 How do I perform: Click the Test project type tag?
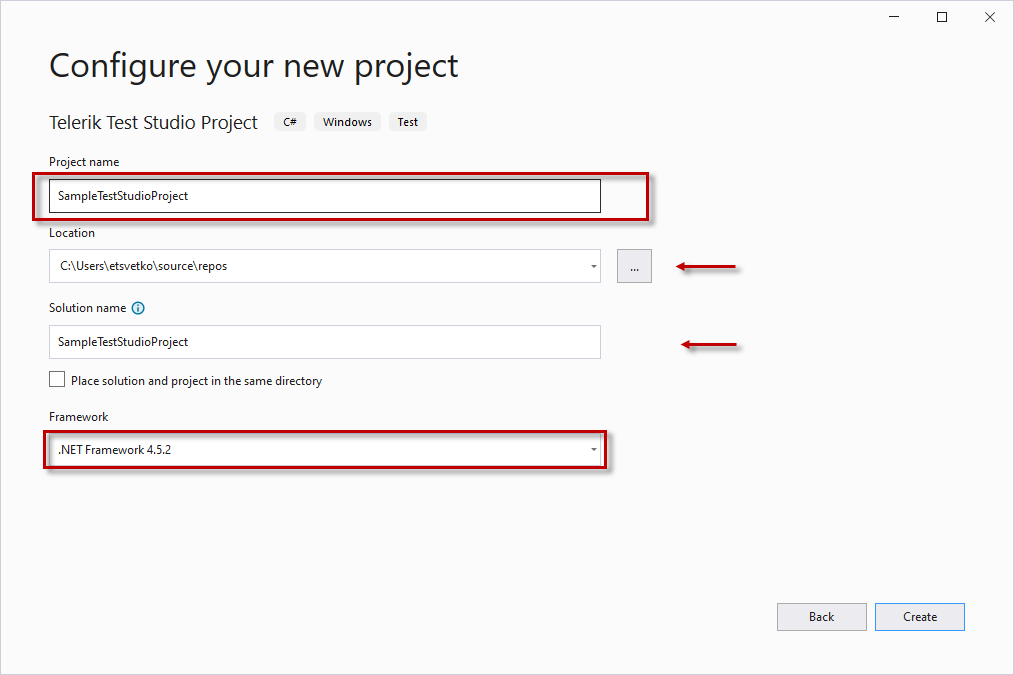(x=407, y=122)
